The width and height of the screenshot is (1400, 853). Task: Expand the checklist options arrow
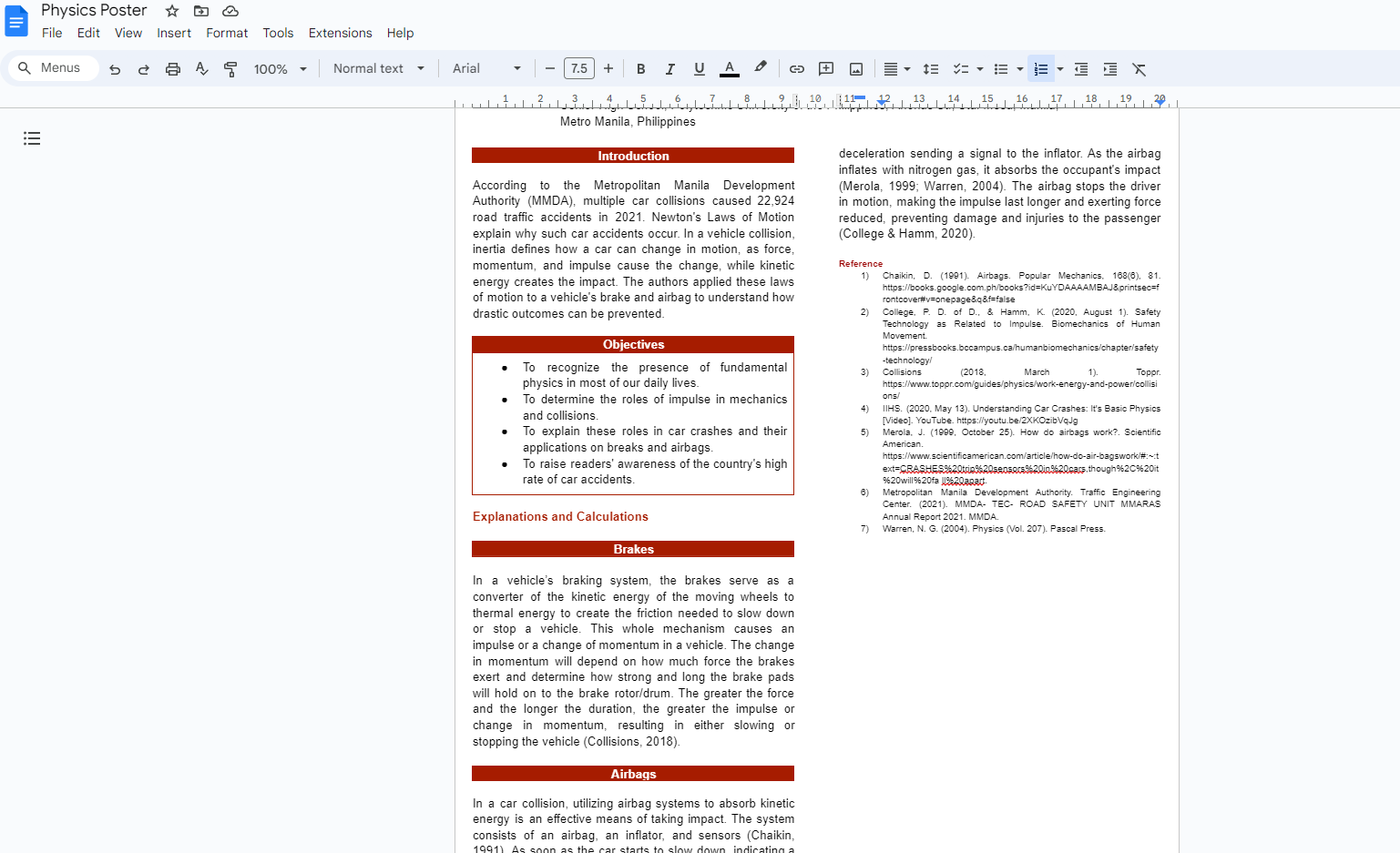pos(980,69)
